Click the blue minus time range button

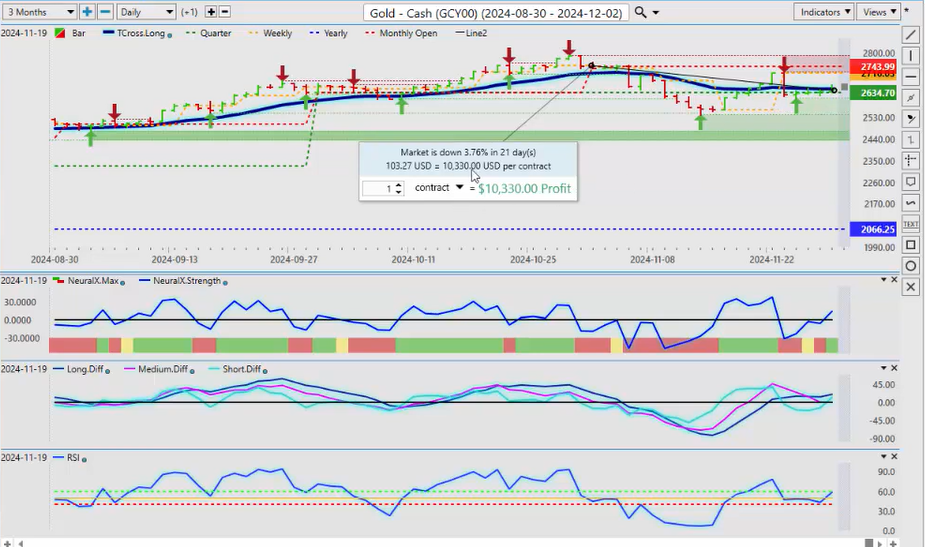coord(105,12)
